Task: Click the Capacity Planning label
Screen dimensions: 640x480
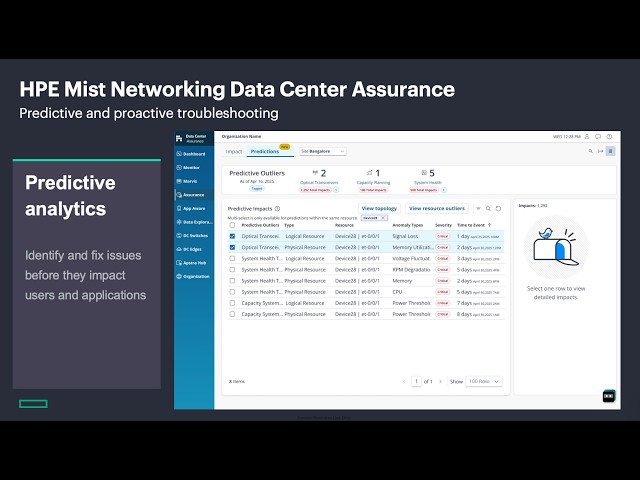Action: pos(373,182)
